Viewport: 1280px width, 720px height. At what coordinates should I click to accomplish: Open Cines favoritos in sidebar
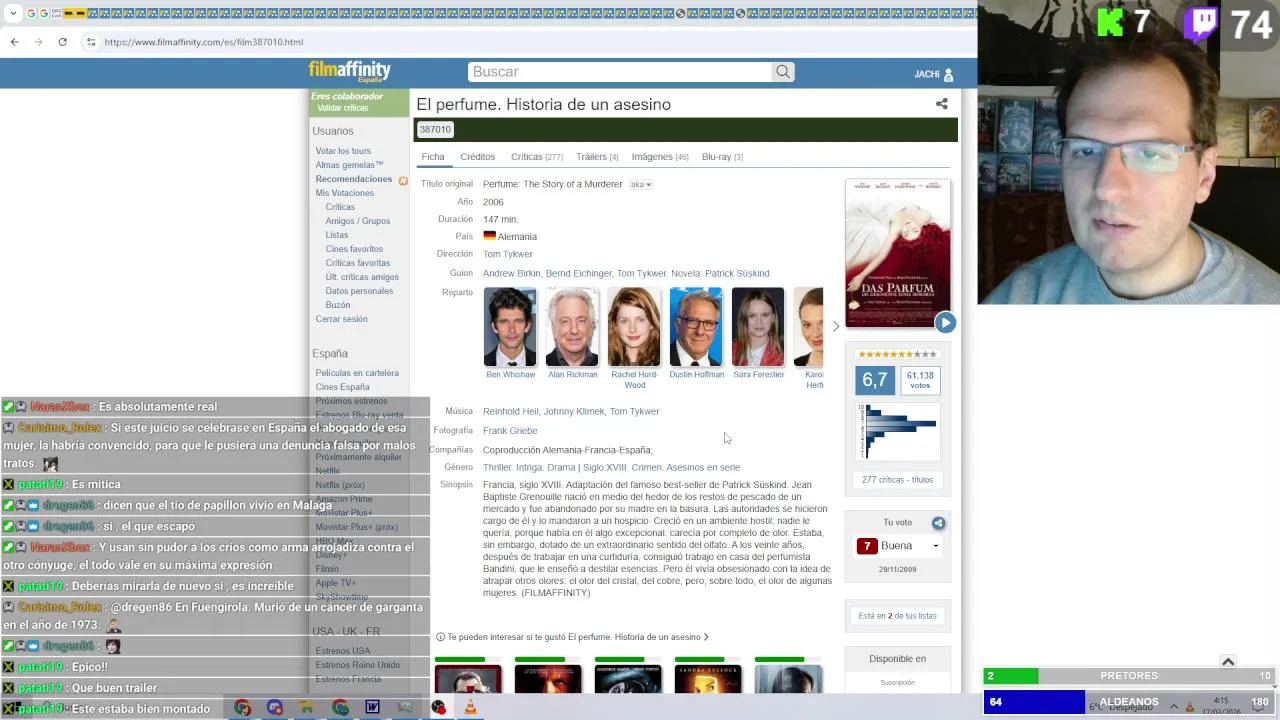(x=354, y=249)
